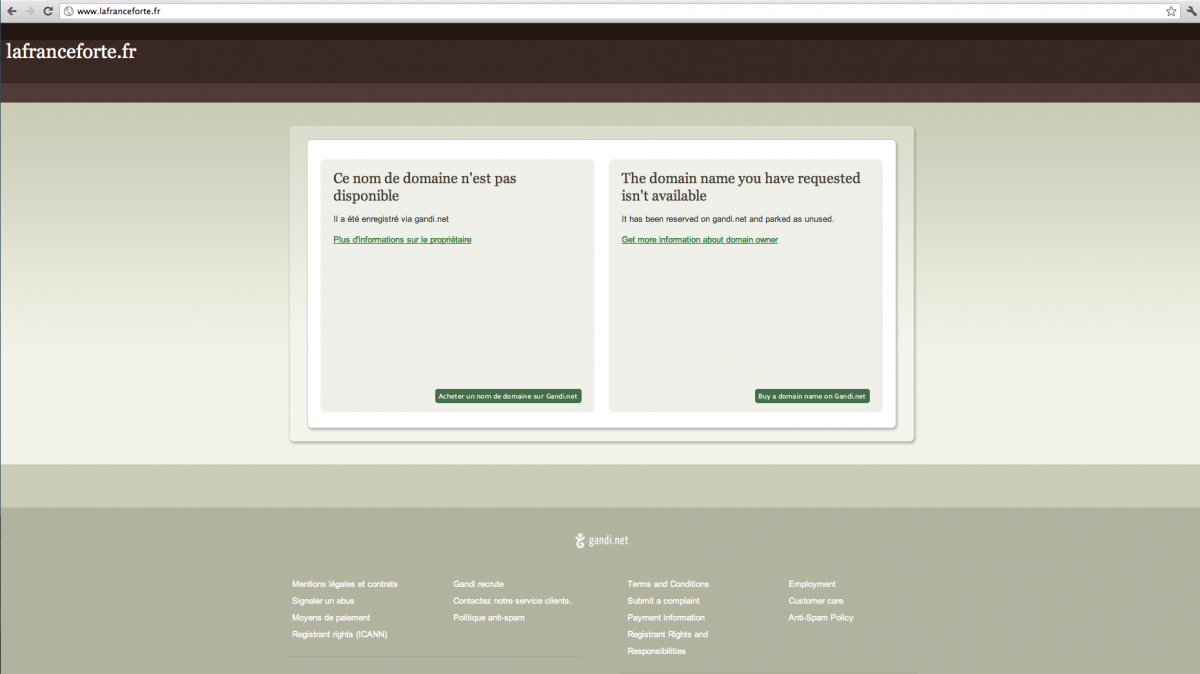Open Gandi recrute link
The image size is (1200, 674).
click(478, 584)
